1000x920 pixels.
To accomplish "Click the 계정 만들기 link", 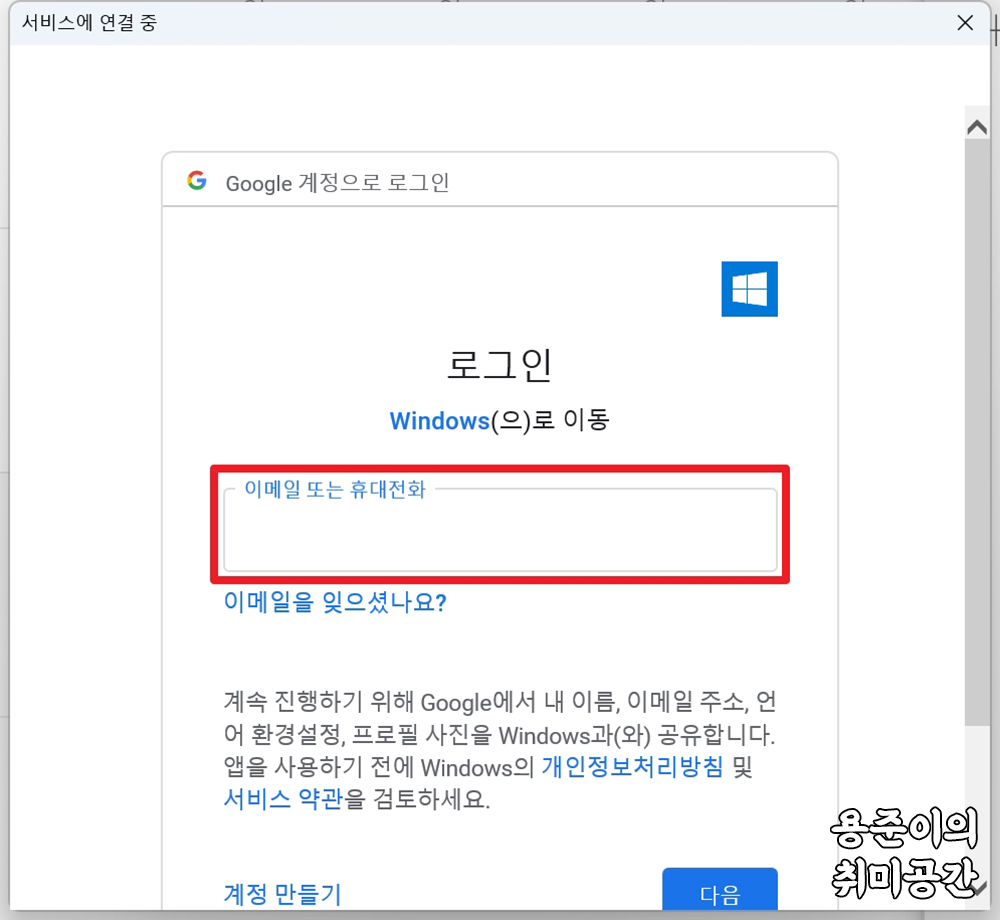I will coord(283,894).
